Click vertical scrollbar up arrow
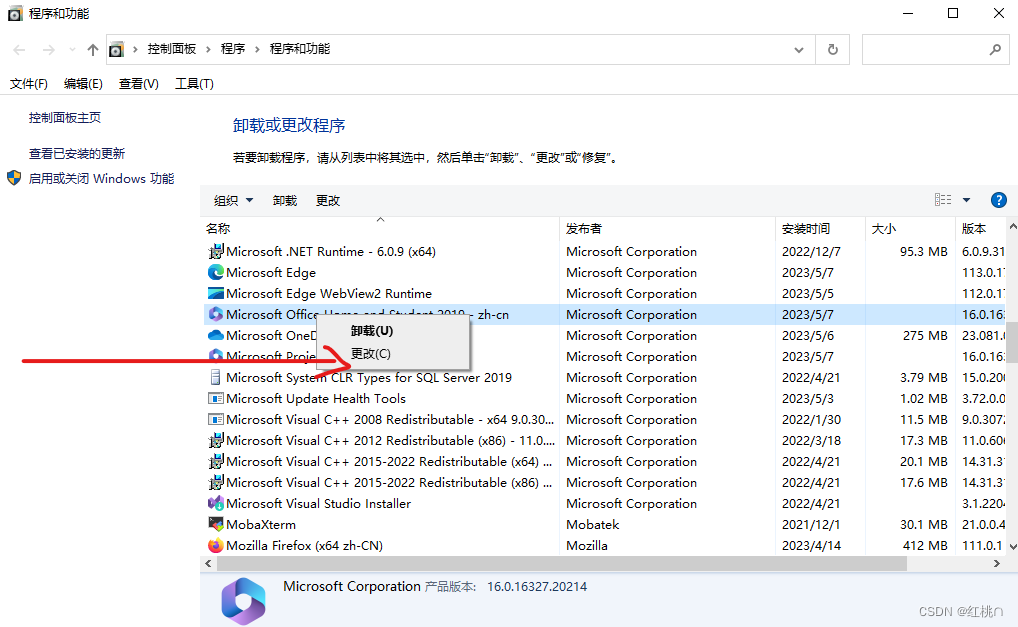This screenshot has height=627, width=1018. (1012, 226)
